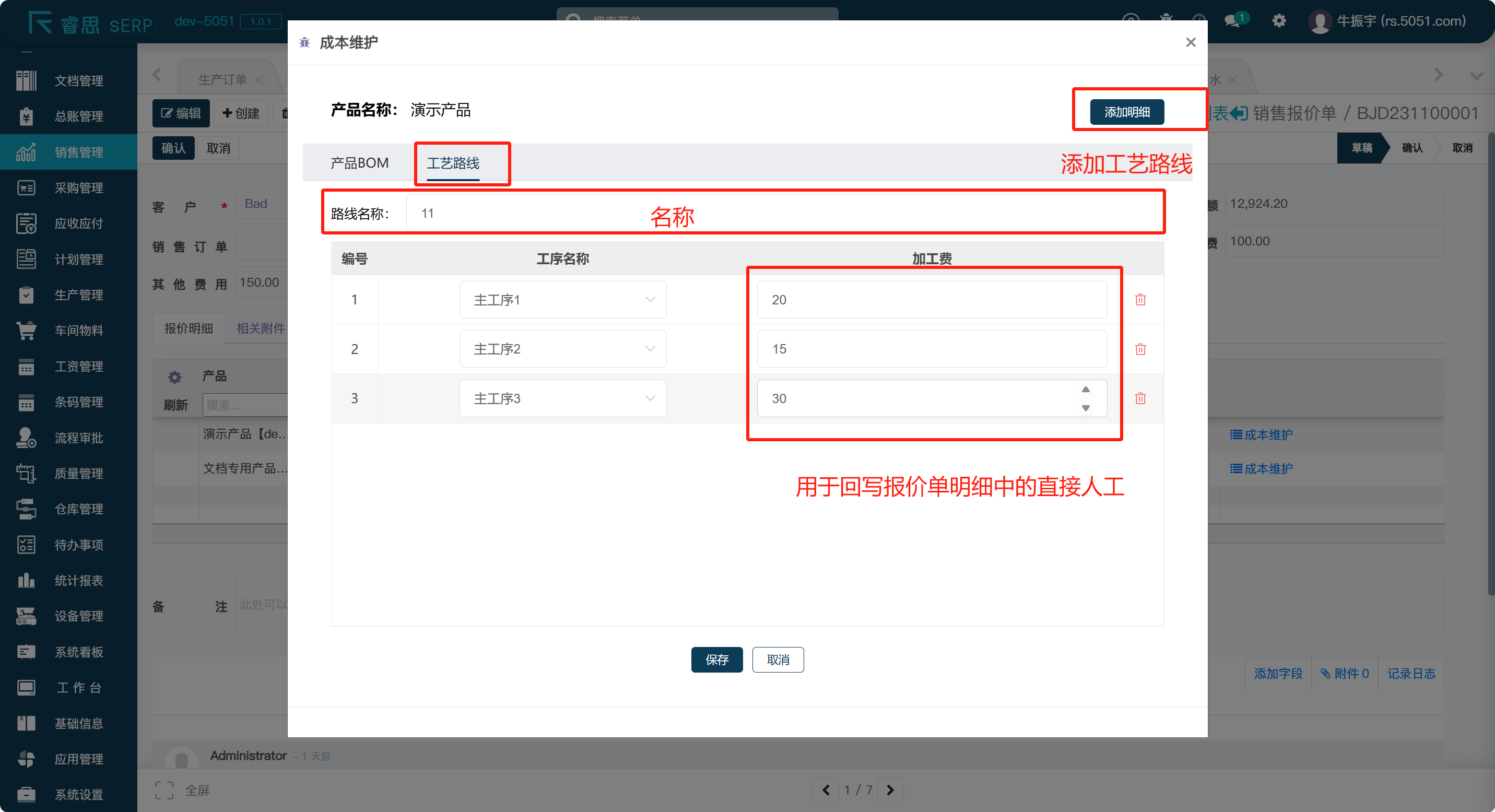Click the 添加明细 button
1495x812 pixels.
pos(1126,112)
